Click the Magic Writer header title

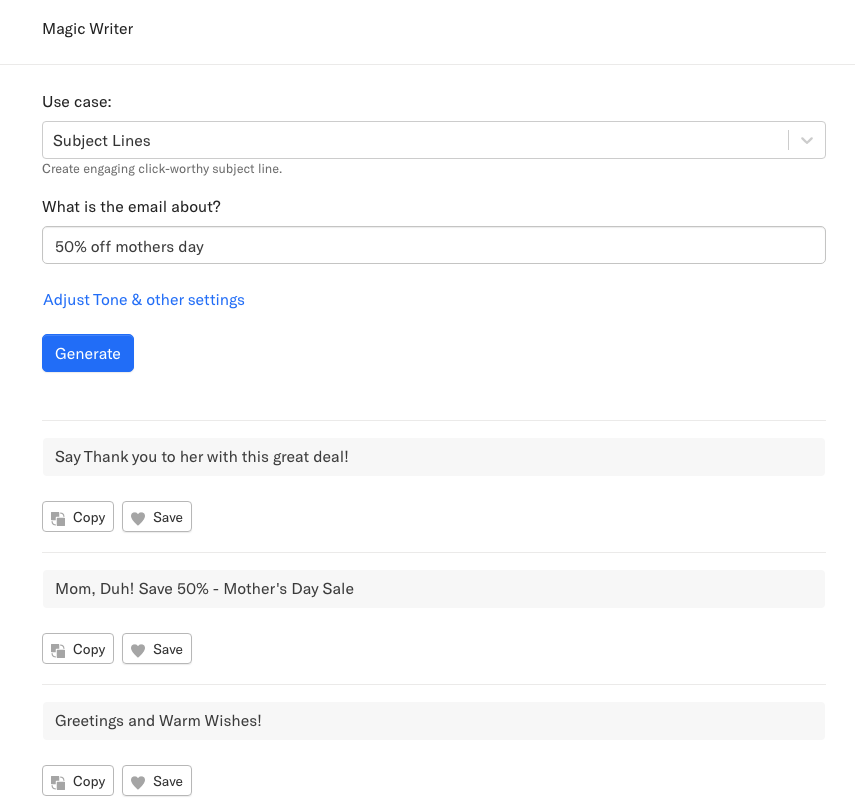coord(88,29)
